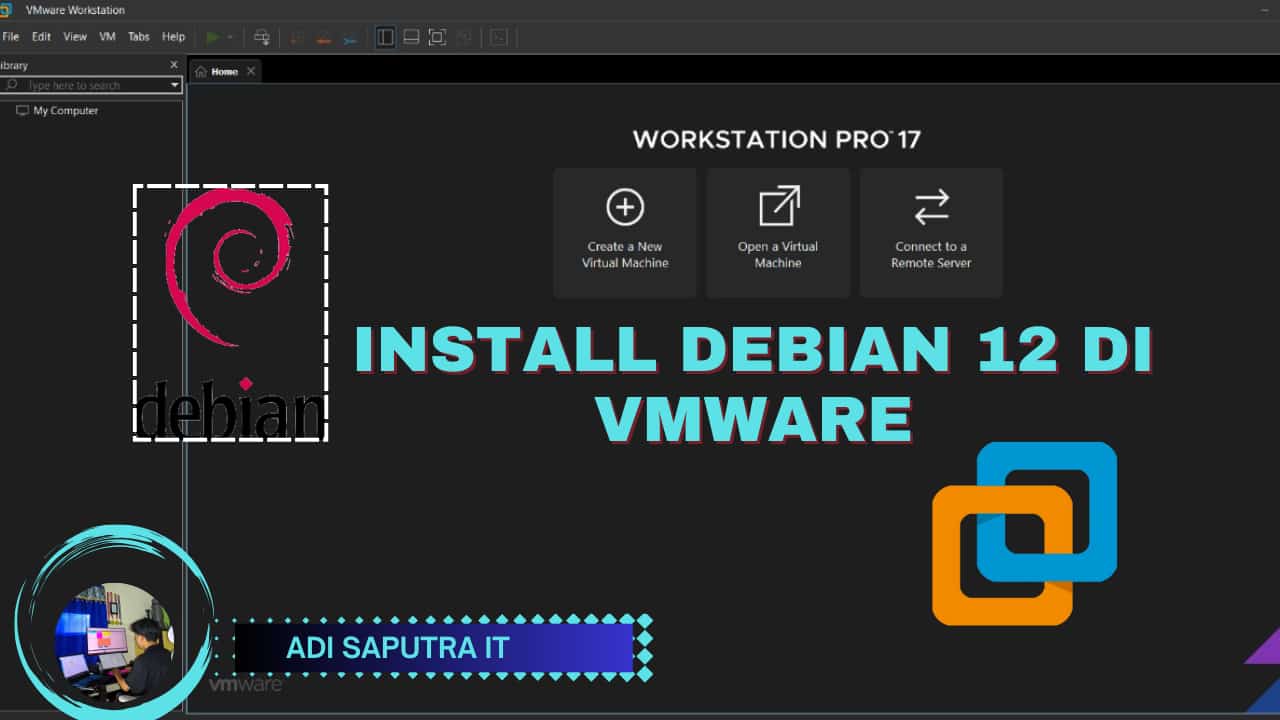The image size is (1280, 720).
Task: Click the green Power On play icon
Action: tap(212, 37)
